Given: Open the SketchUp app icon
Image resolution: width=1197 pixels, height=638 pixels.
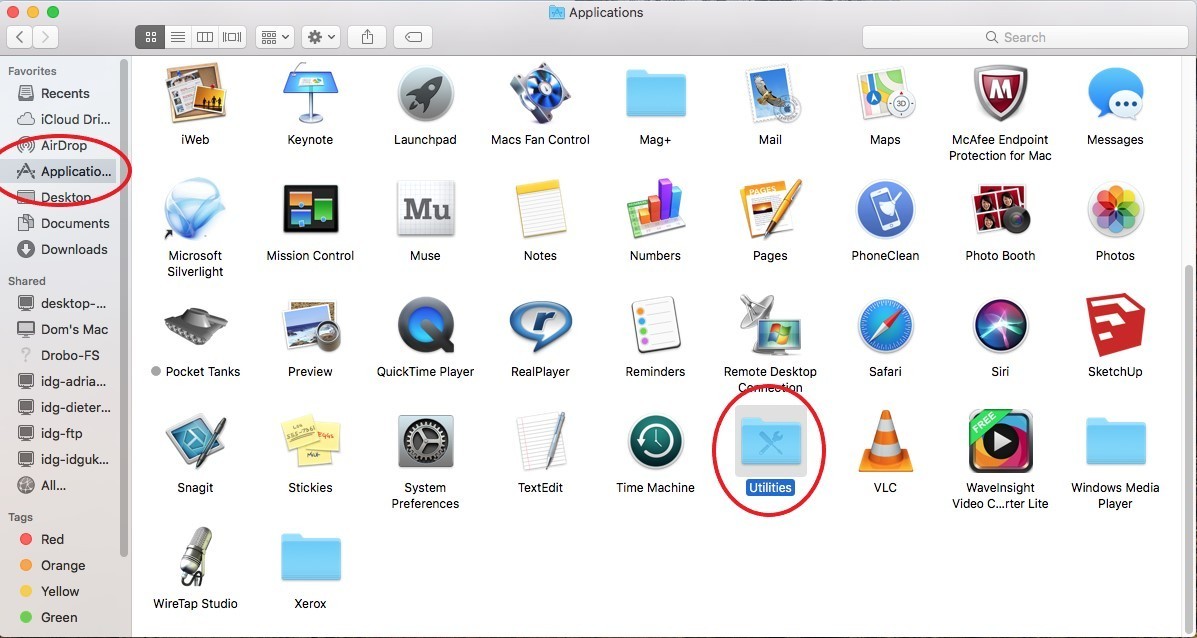Looking at the screenshot, I should [1115, 326].
